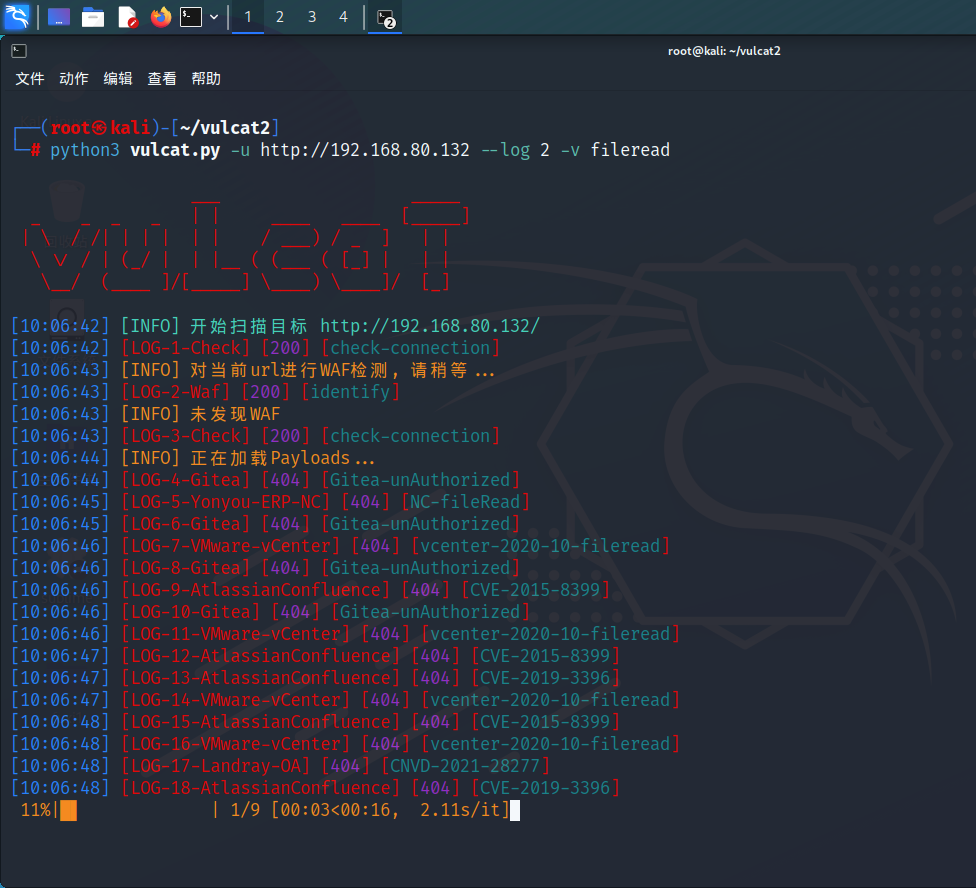976x888 pixels.
Task: Open the 帮助 menu
Action: click(x=206, y=79)
